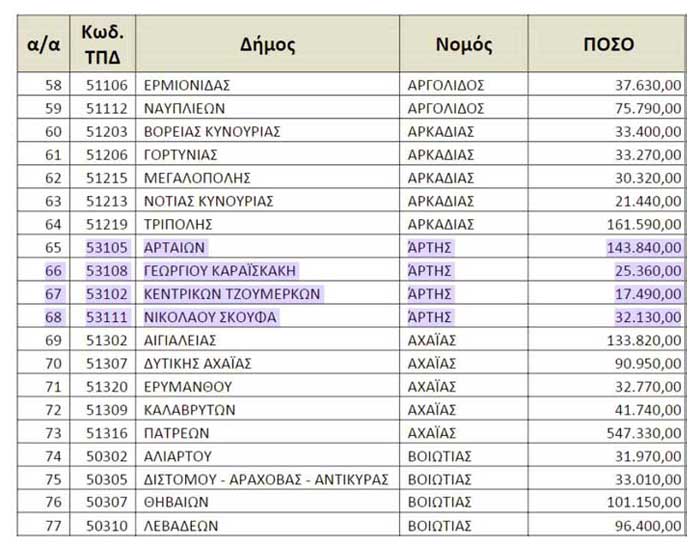
Task: Select code 53108 in the highlighted rows
Action: coord(105,271)
